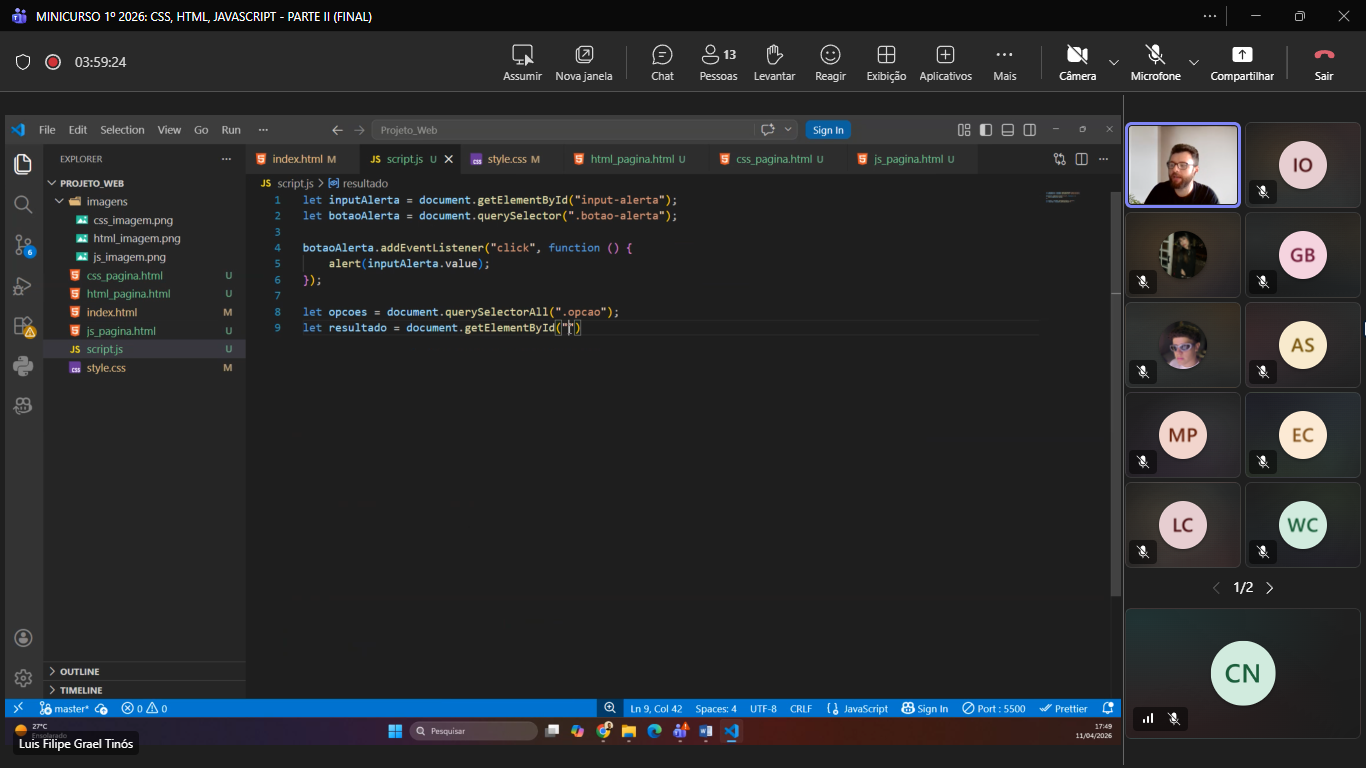Leave the meeting with Sair
The width and height of the screenshot is (1366, 768).
pos(1324,62)
